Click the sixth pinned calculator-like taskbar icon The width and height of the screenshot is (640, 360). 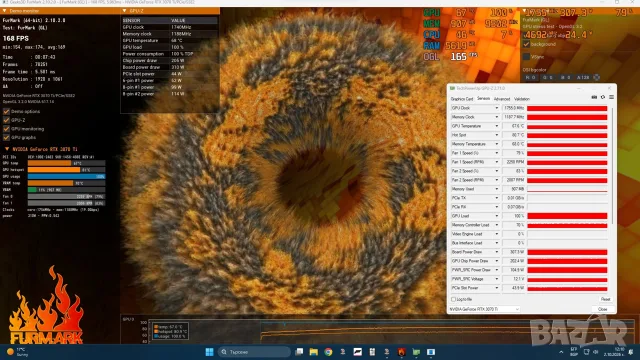pyautogui.click(x=372, y=352)
